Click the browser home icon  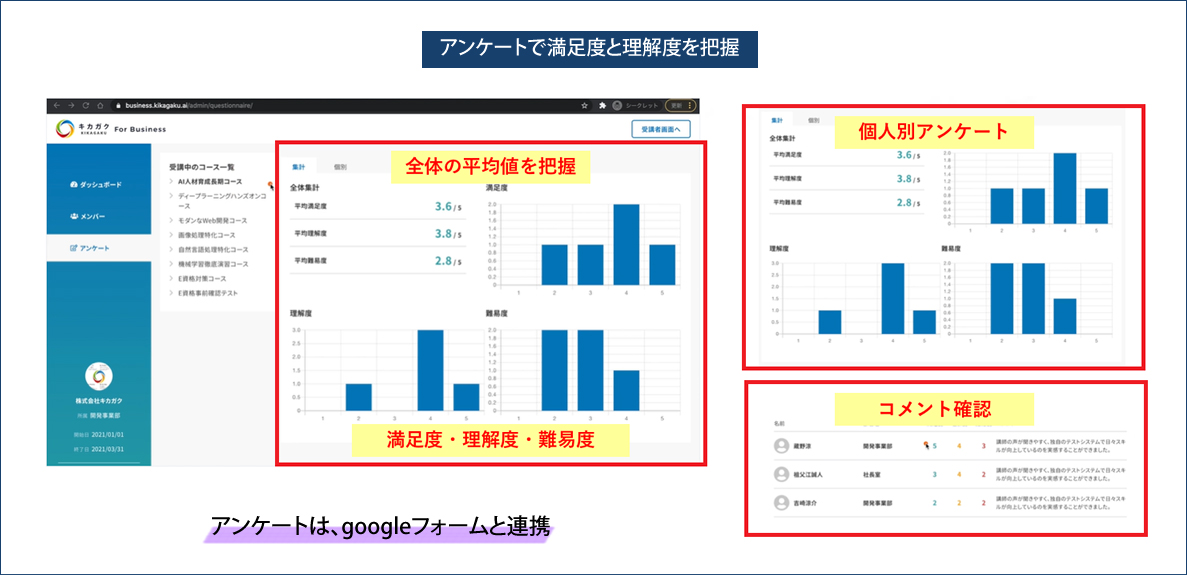tap(102, 106)
